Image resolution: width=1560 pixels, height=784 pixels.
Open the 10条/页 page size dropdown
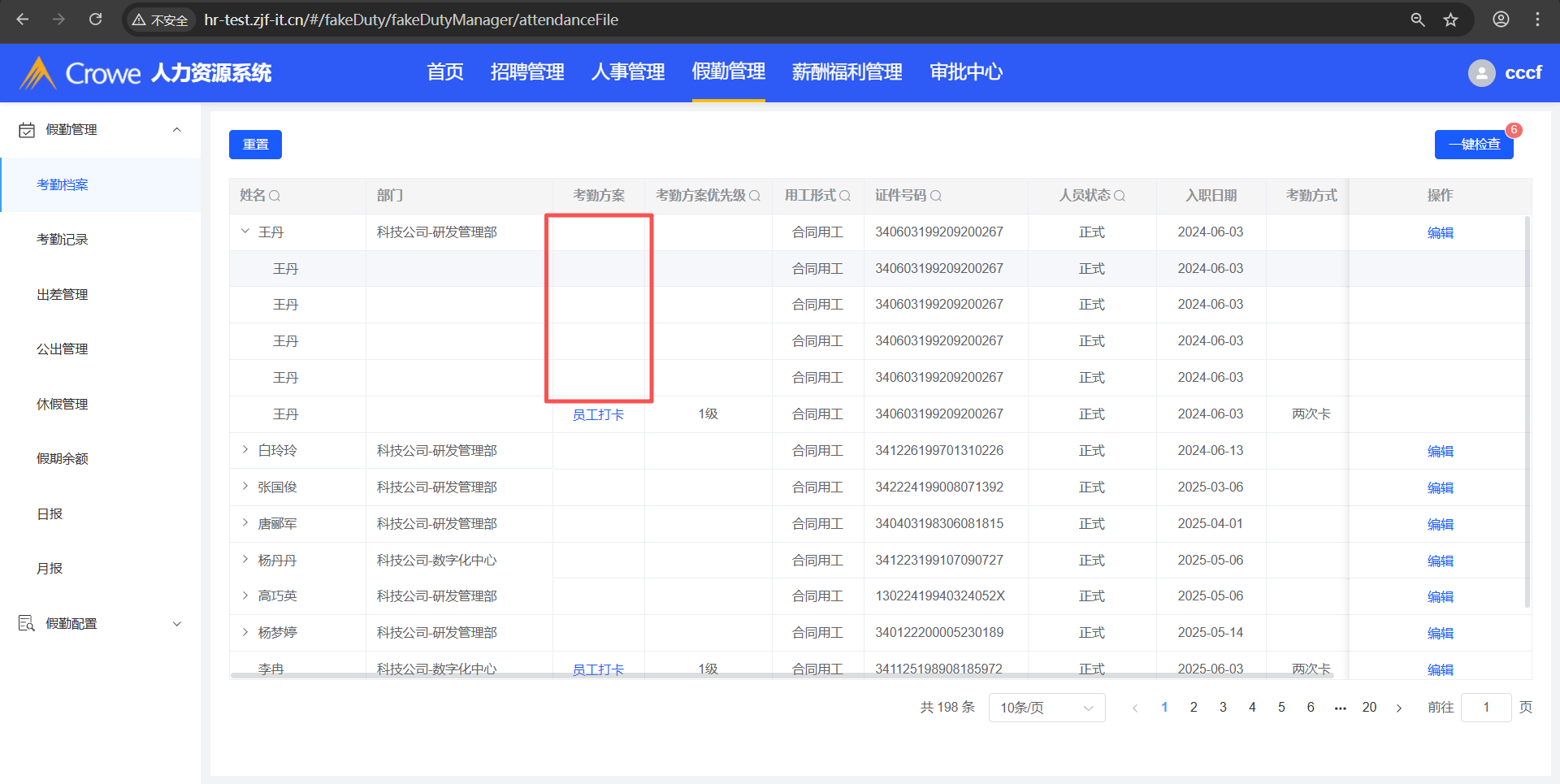[x=1046, y=708]
